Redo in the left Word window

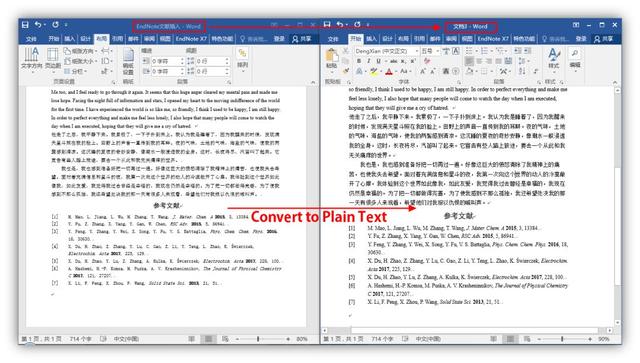55,25
